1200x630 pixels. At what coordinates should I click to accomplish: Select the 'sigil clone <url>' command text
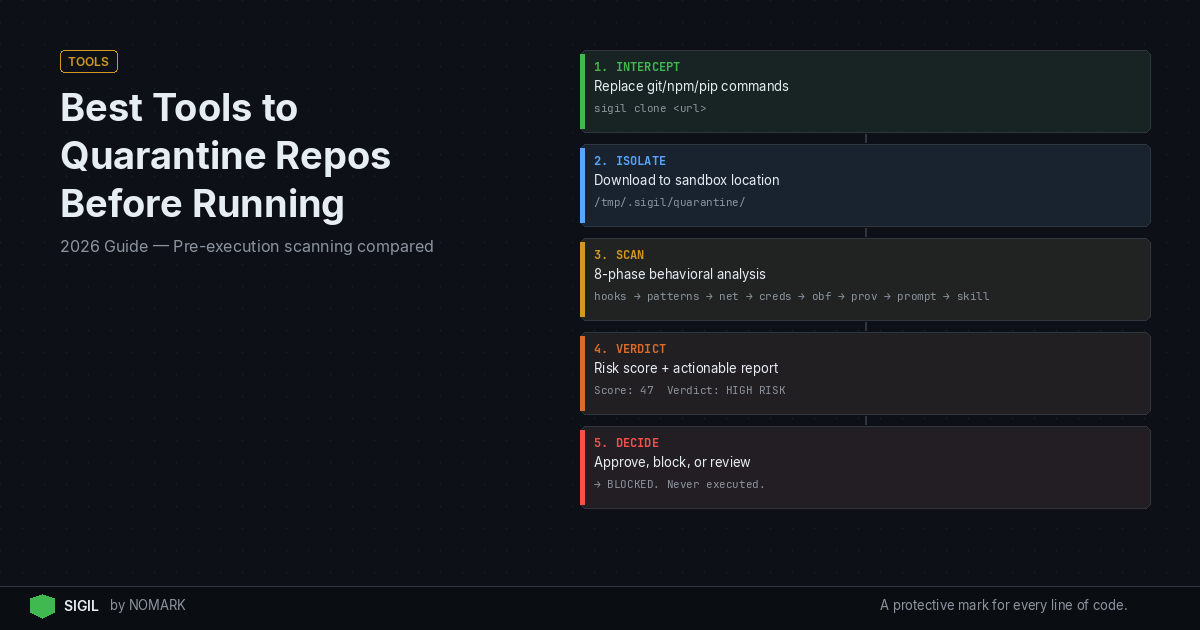click(650, 108)
